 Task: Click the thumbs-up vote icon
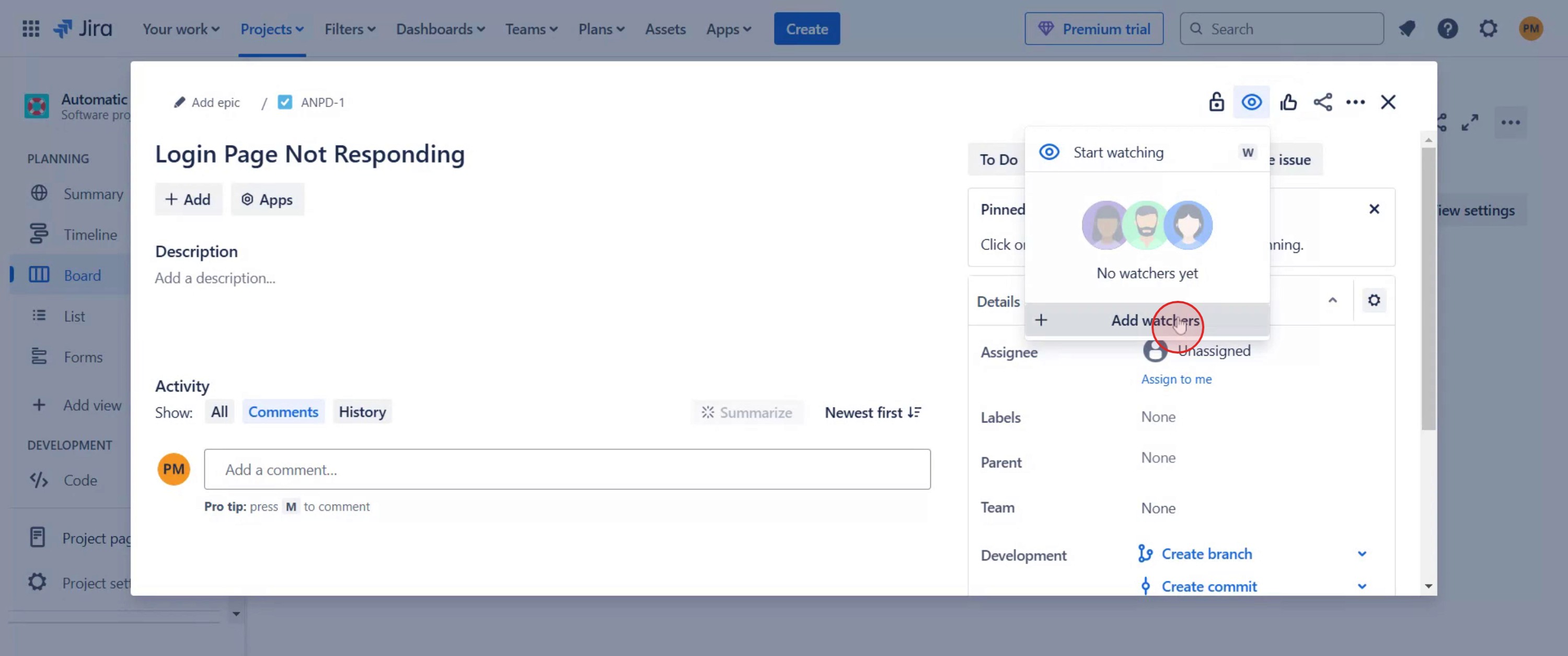point(1288,102)
